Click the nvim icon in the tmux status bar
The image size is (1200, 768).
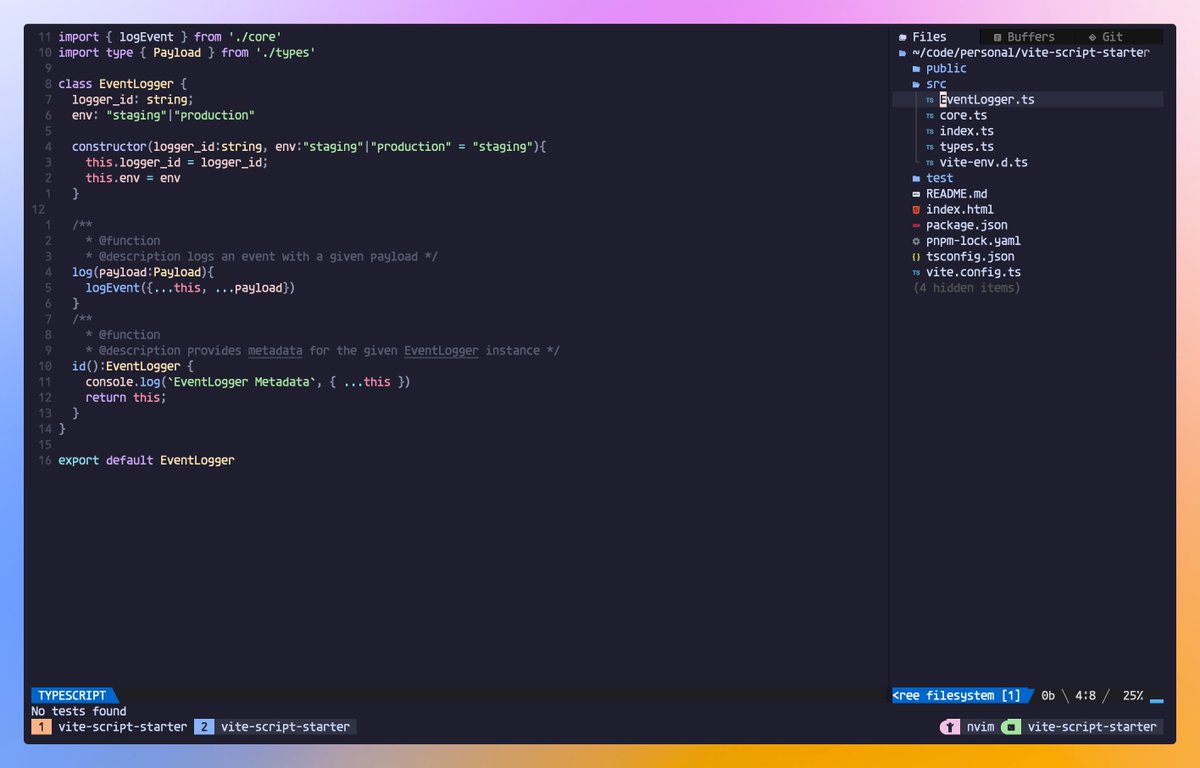pos(949,727)
